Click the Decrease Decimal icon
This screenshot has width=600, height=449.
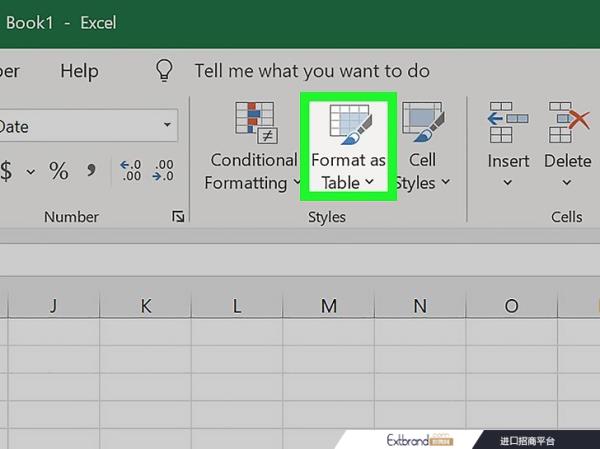pyautogui.click(x=161, y=171)
